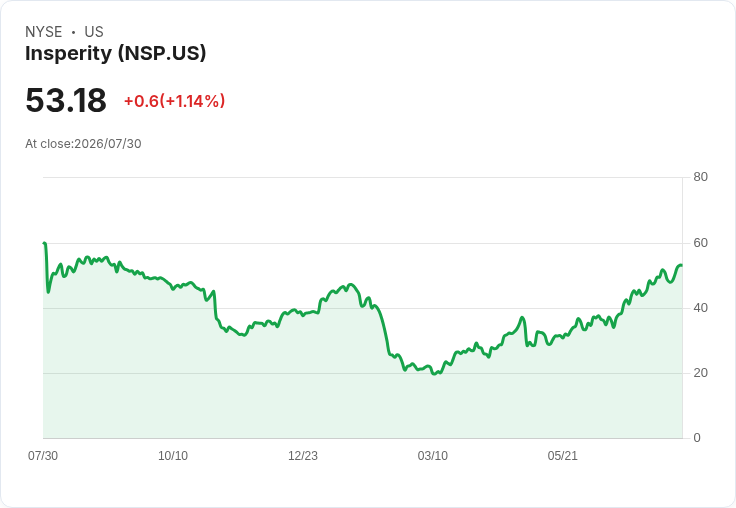This screenshot has width=736, height=508.
Task: Click the chart's lowest point near 03/10
Action: 434,374
